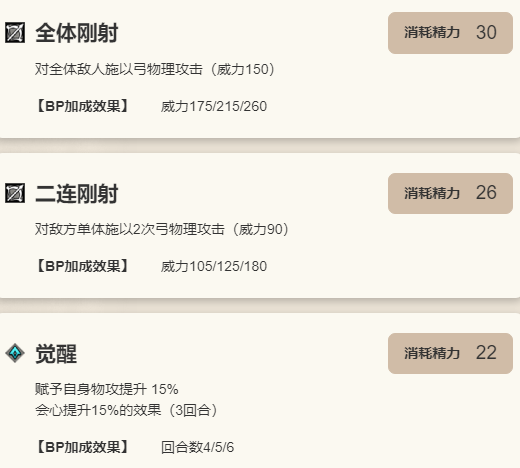Click 威力175/215/260 value text
The width and height of the screenshot is (520, 468).
[x=214, y=106]
